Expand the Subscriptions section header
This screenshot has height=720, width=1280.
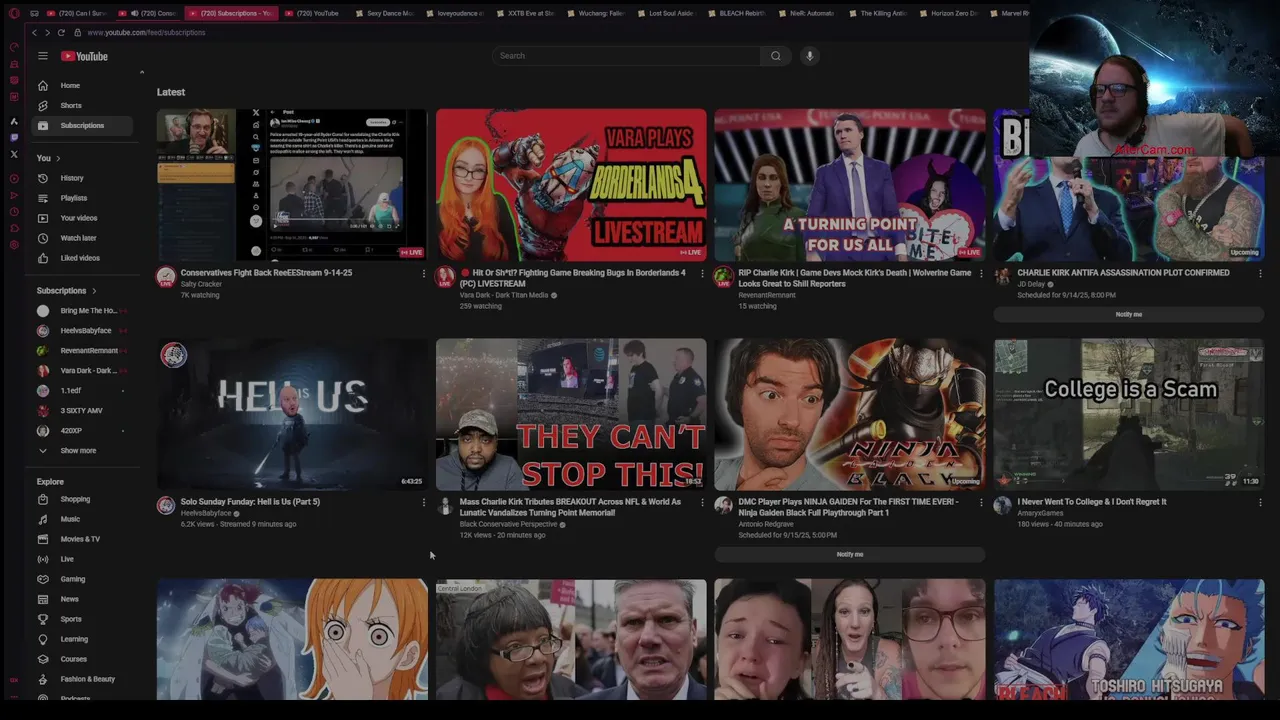click(67, 291)
